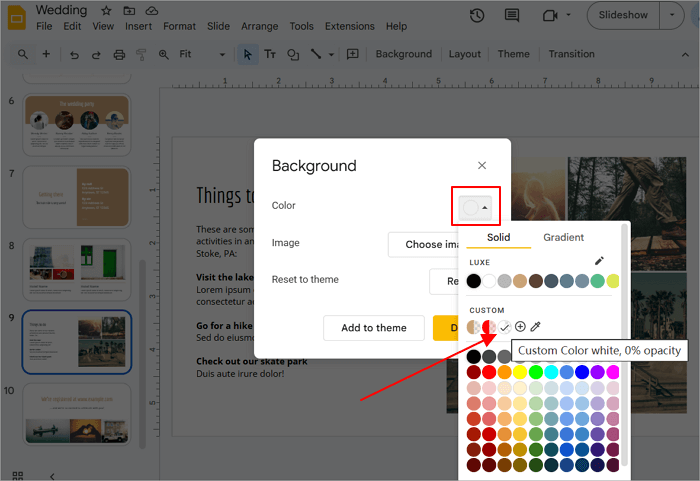Star the Wedding presentation
This screenshot has width=700, height=481.
click(x=106, y=10)
